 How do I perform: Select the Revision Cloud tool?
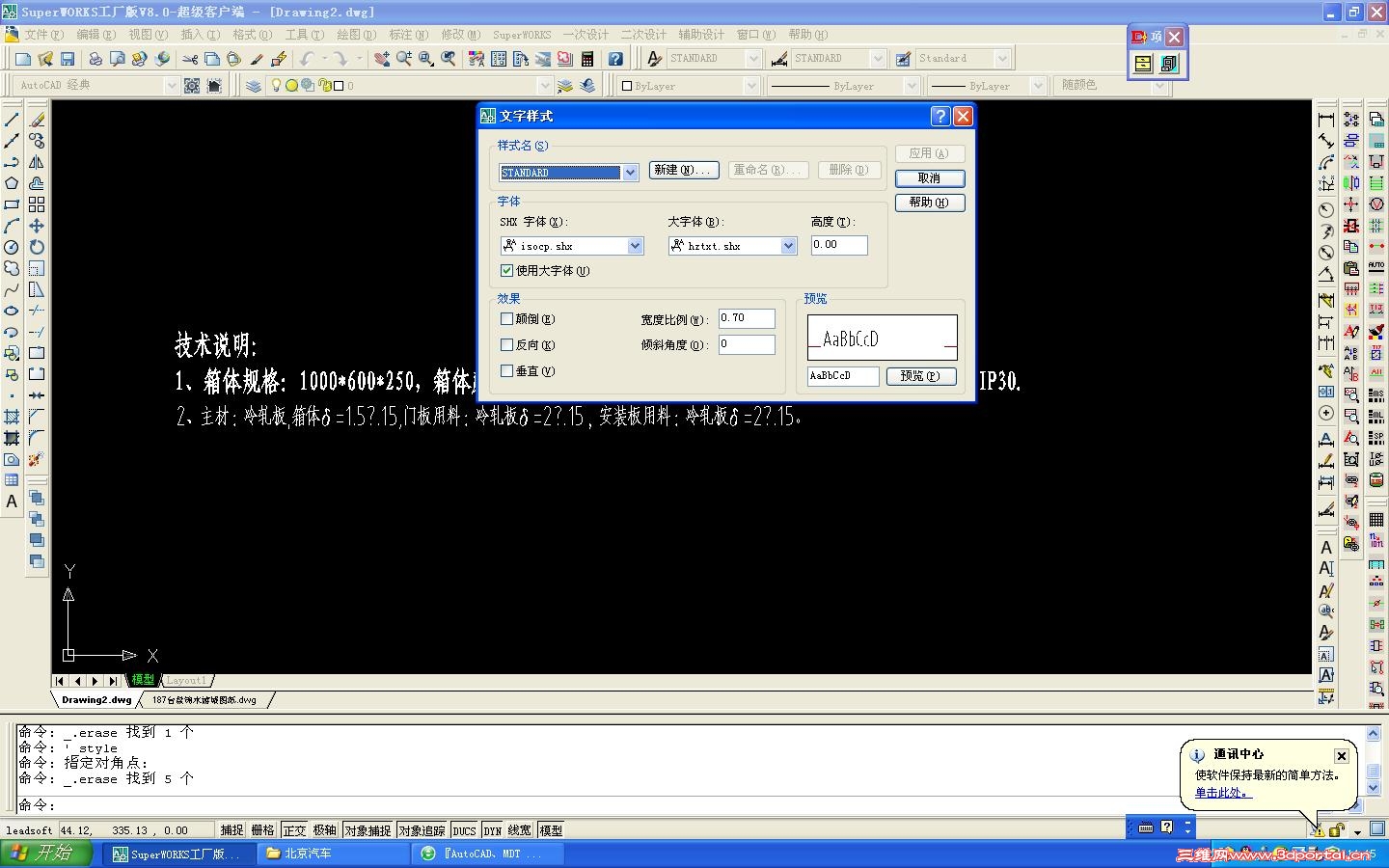tap(12, 268)
